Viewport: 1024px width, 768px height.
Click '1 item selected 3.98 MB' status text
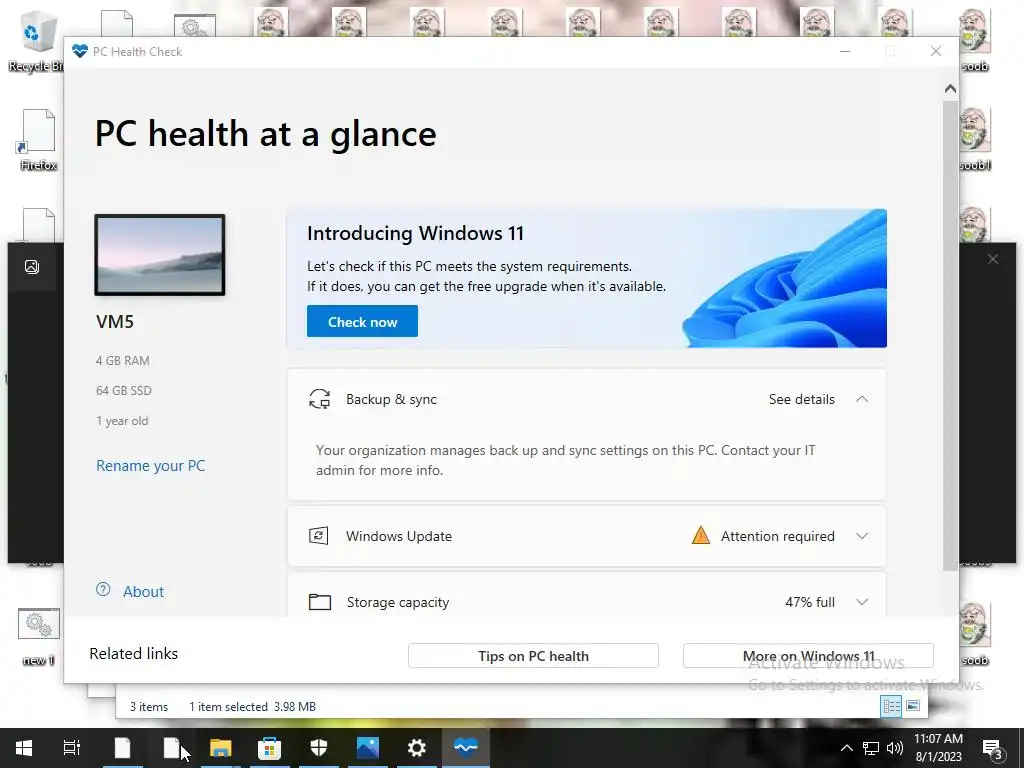click(x=252, y=707)
